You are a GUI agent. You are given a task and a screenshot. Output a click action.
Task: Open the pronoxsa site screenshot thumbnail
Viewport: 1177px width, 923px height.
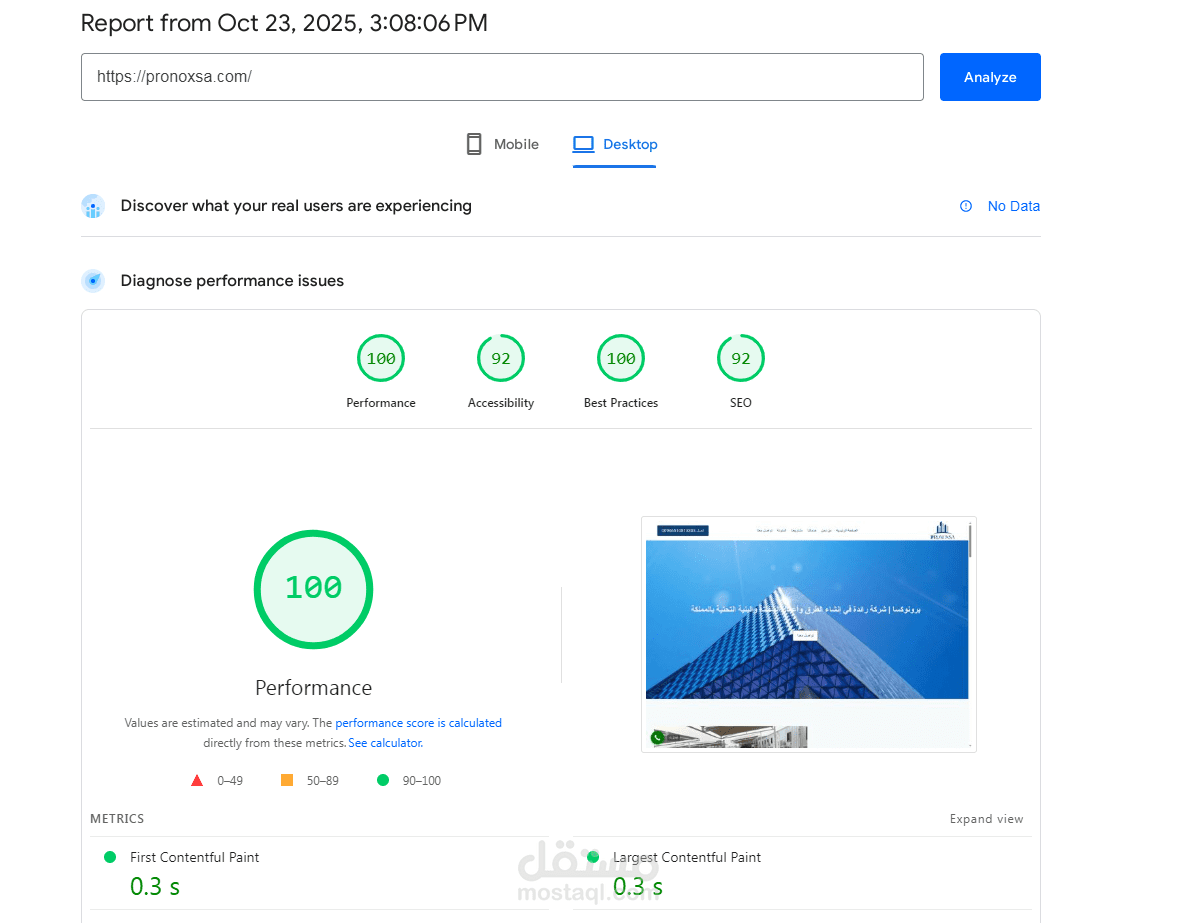pyautogui.click(x=808, y=634)
